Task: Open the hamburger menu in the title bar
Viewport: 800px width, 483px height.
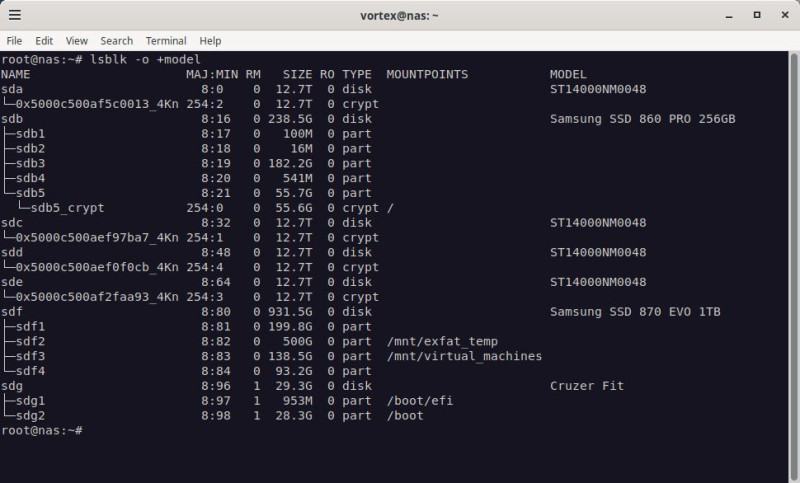Action: [15, 15]
